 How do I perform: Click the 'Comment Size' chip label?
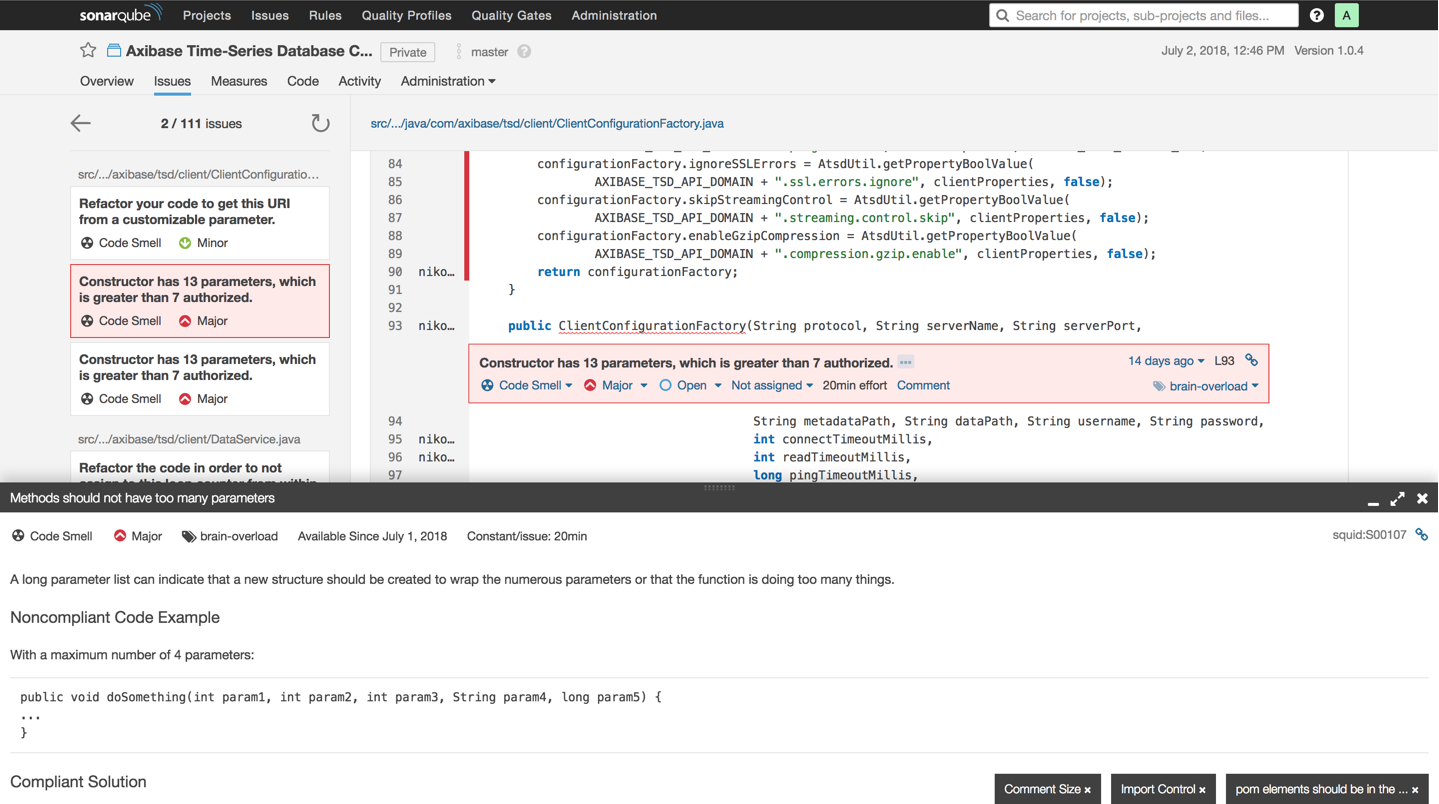1042,789
